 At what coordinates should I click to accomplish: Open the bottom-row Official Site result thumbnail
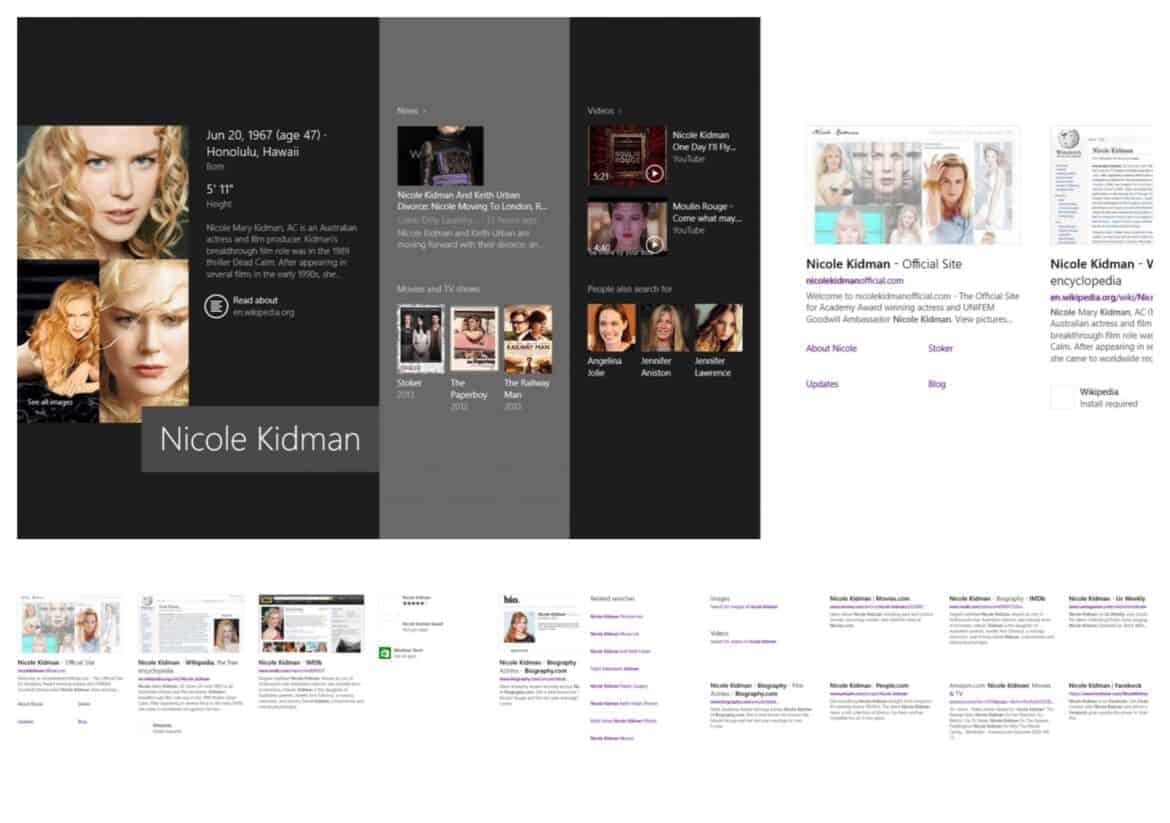click(69, 624)
